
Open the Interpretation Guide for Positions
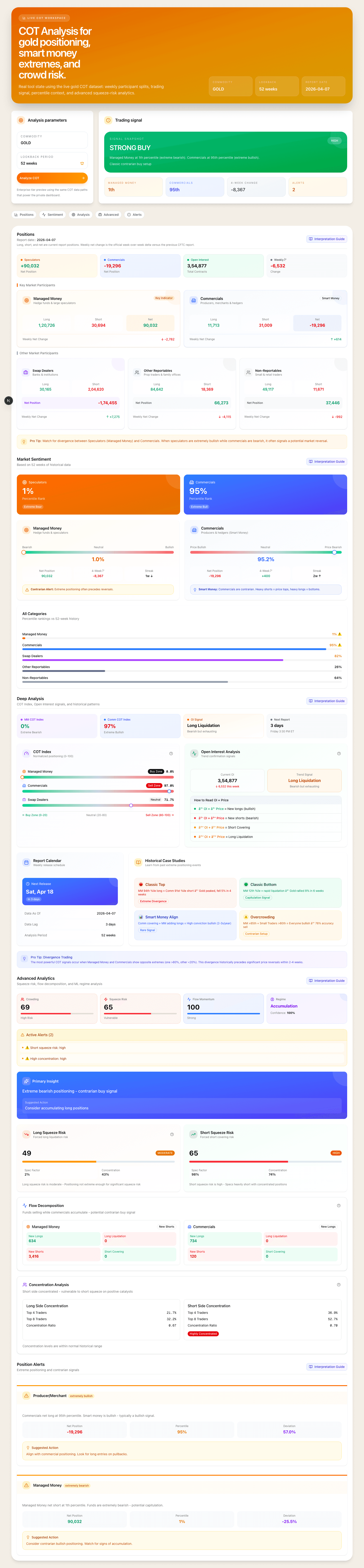pos(327,239)
